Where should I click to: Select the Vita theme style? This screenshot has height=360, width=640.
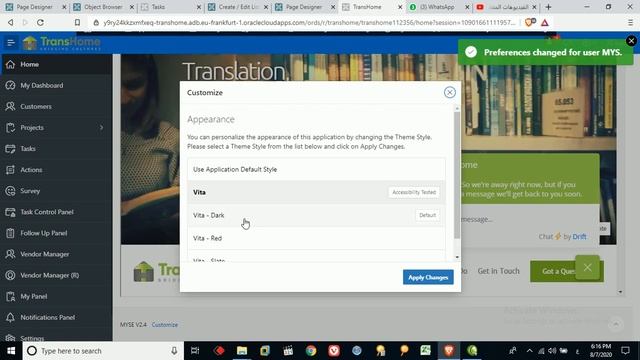pyautogui.click(x=316, y=192)
